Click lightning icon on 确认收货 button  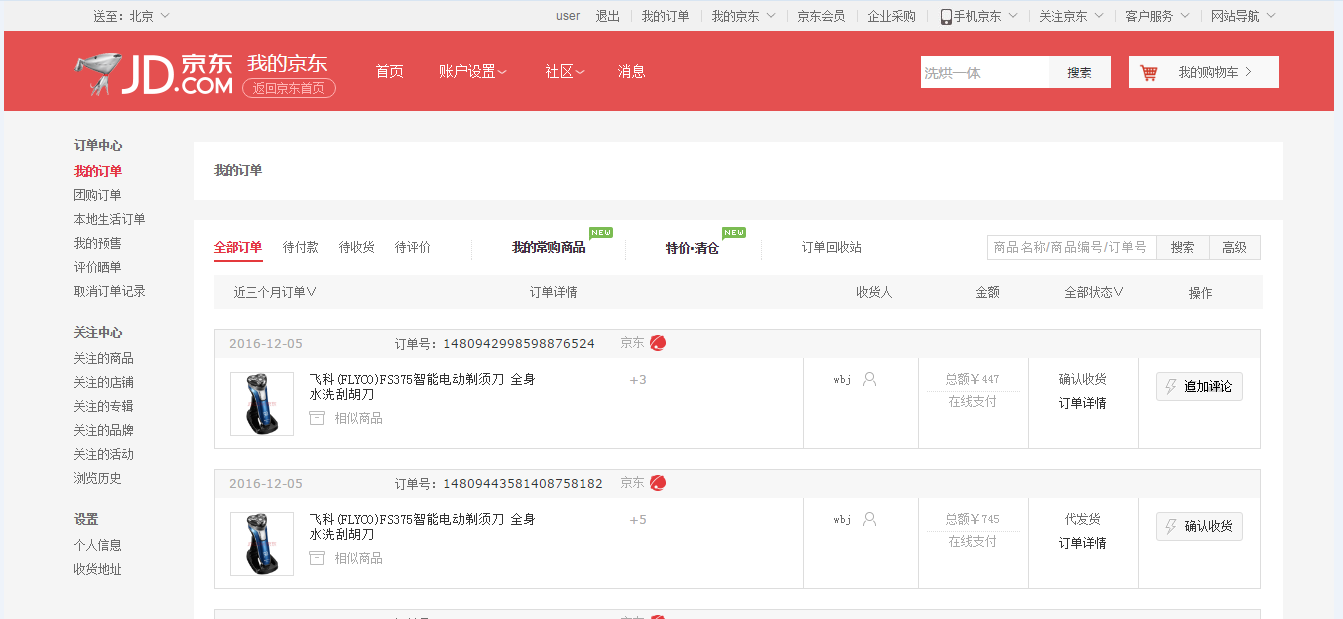pos(1171,526)
